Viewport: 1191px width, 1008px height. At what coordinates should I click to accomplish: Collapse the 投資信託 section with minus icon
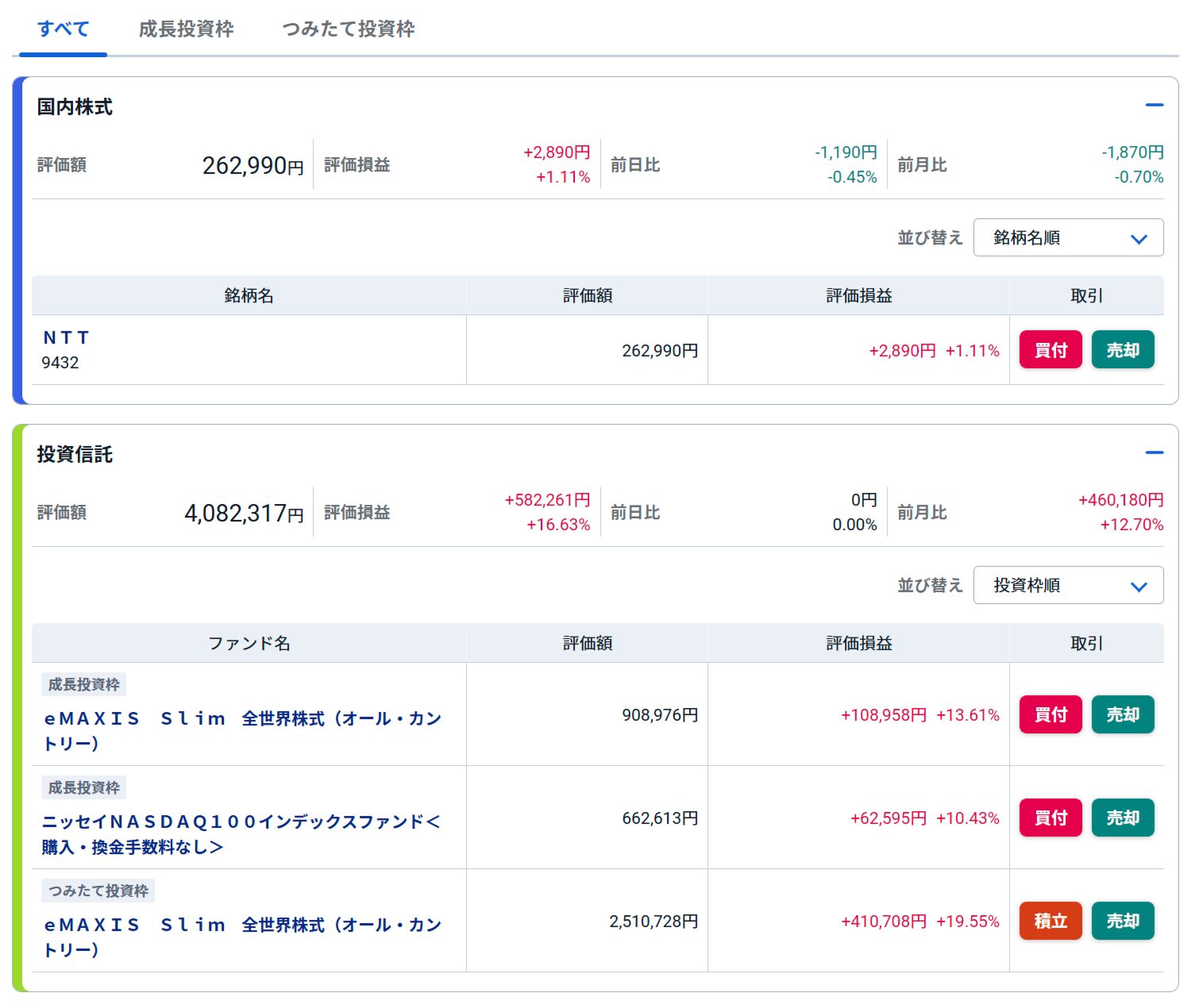click(x=1154, y=452)
